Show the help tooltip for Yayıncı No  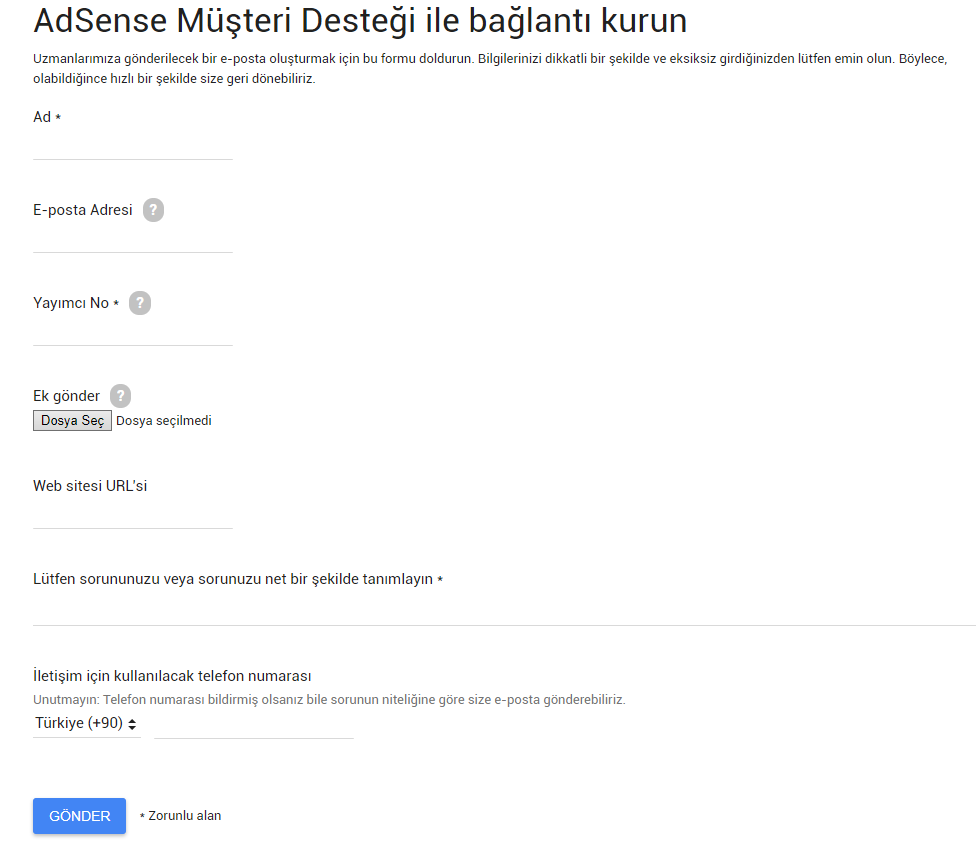click(139, 303)
